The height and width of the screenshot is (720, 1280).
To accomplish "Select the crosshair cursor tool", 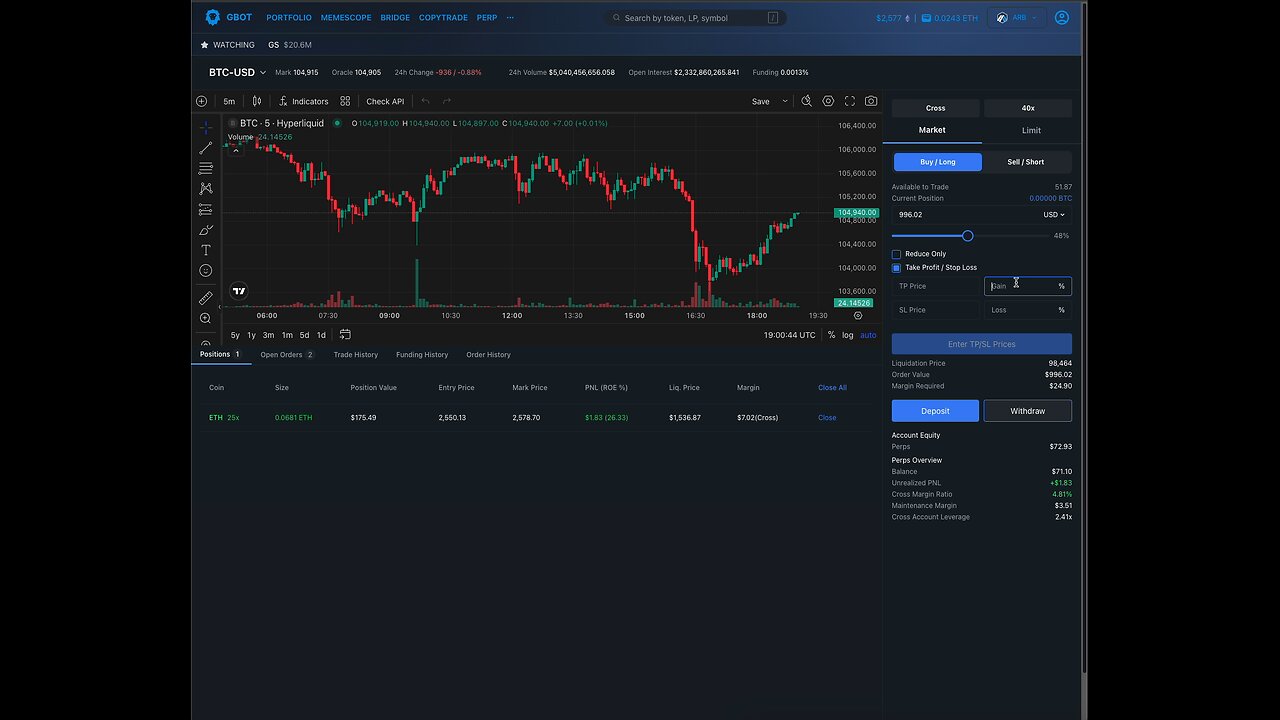I will 205,127.
